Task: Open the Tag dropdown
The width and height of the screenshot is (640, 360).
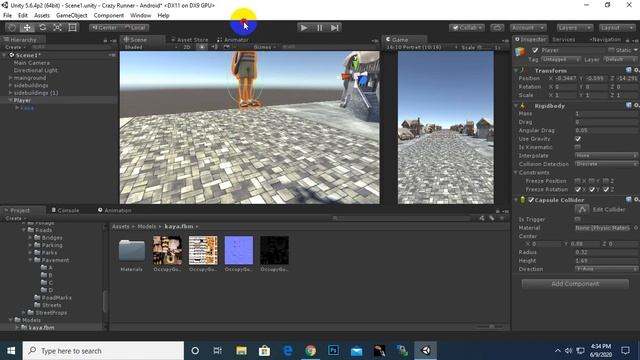Action: 560,60
